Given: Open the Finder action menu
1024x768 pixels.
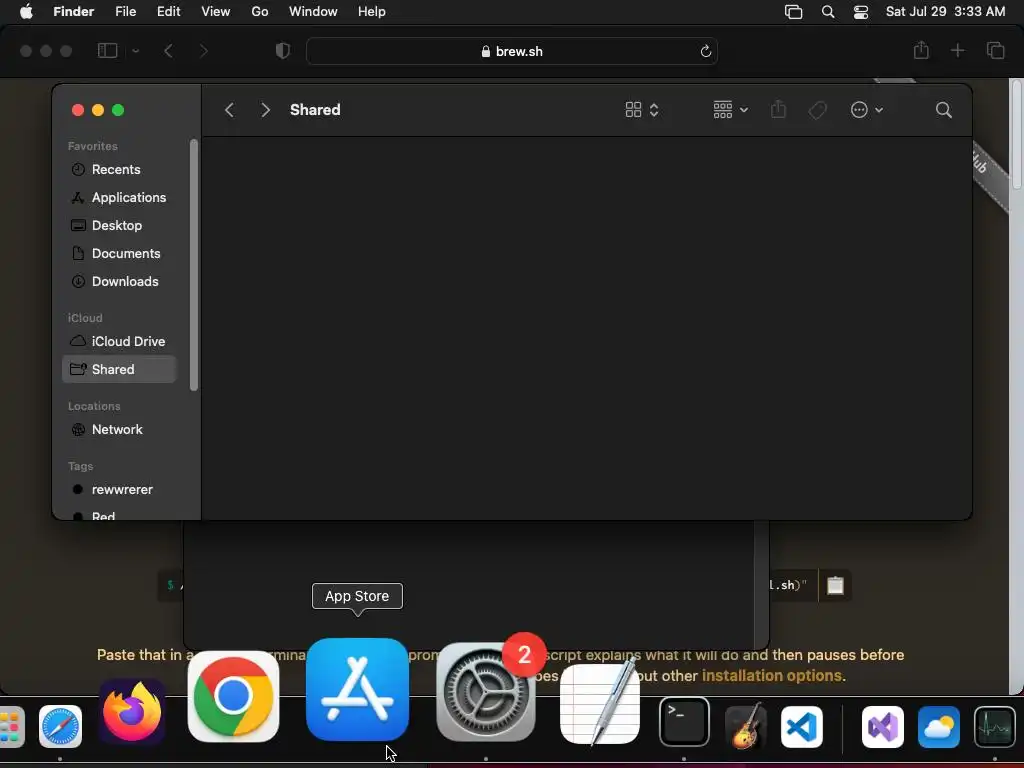Looking at the screenshot, I should (x=867, y=110).
